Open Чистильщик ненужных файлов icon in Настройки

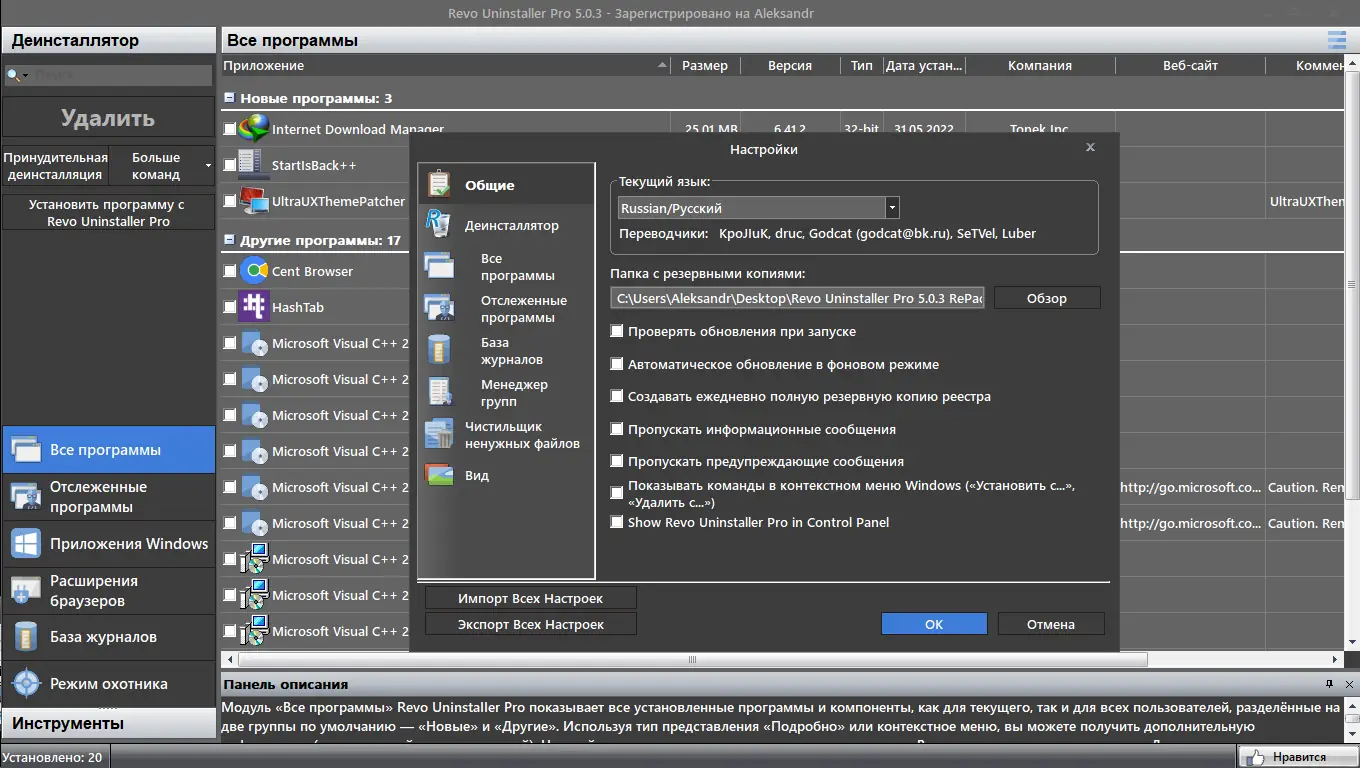point(439,434)
